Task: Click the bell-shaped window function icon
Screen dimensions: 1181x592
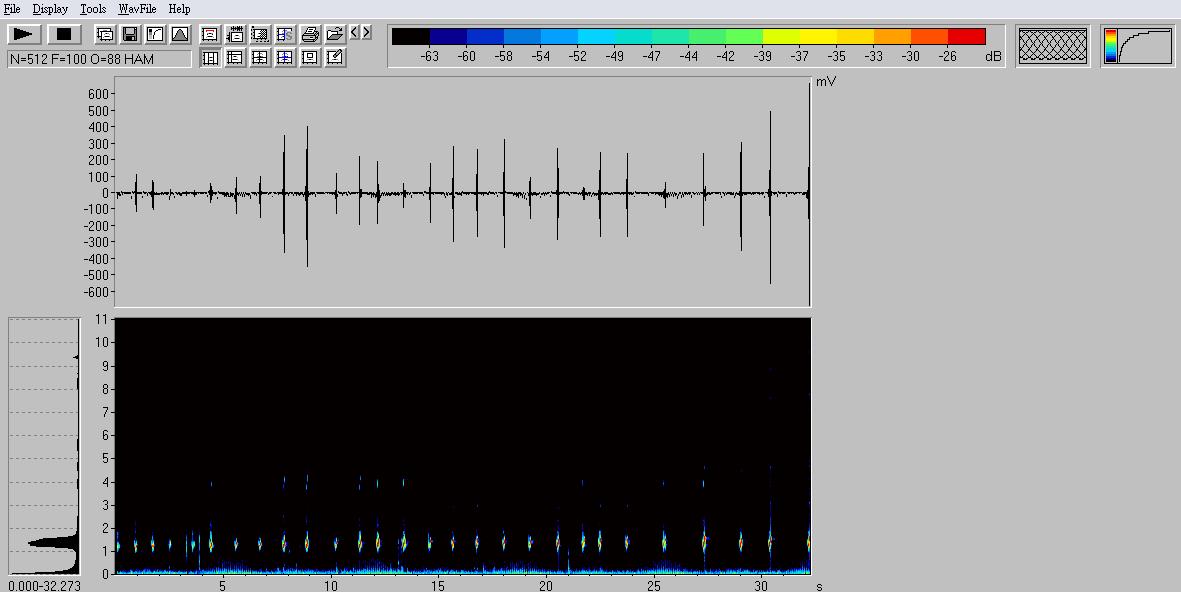Action: [x=180, y=34]
